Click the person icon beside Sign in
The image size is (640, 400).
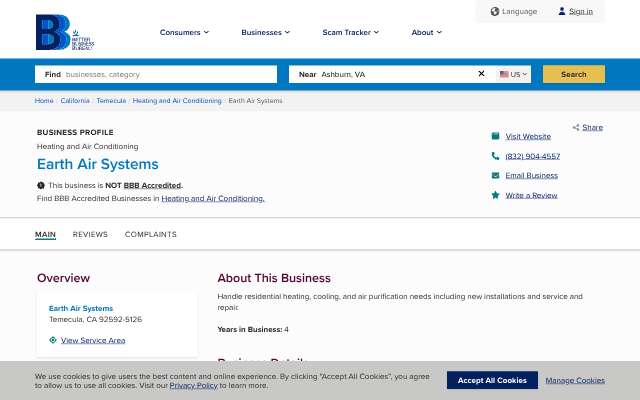pyautogui.click(x=562, y=11)
